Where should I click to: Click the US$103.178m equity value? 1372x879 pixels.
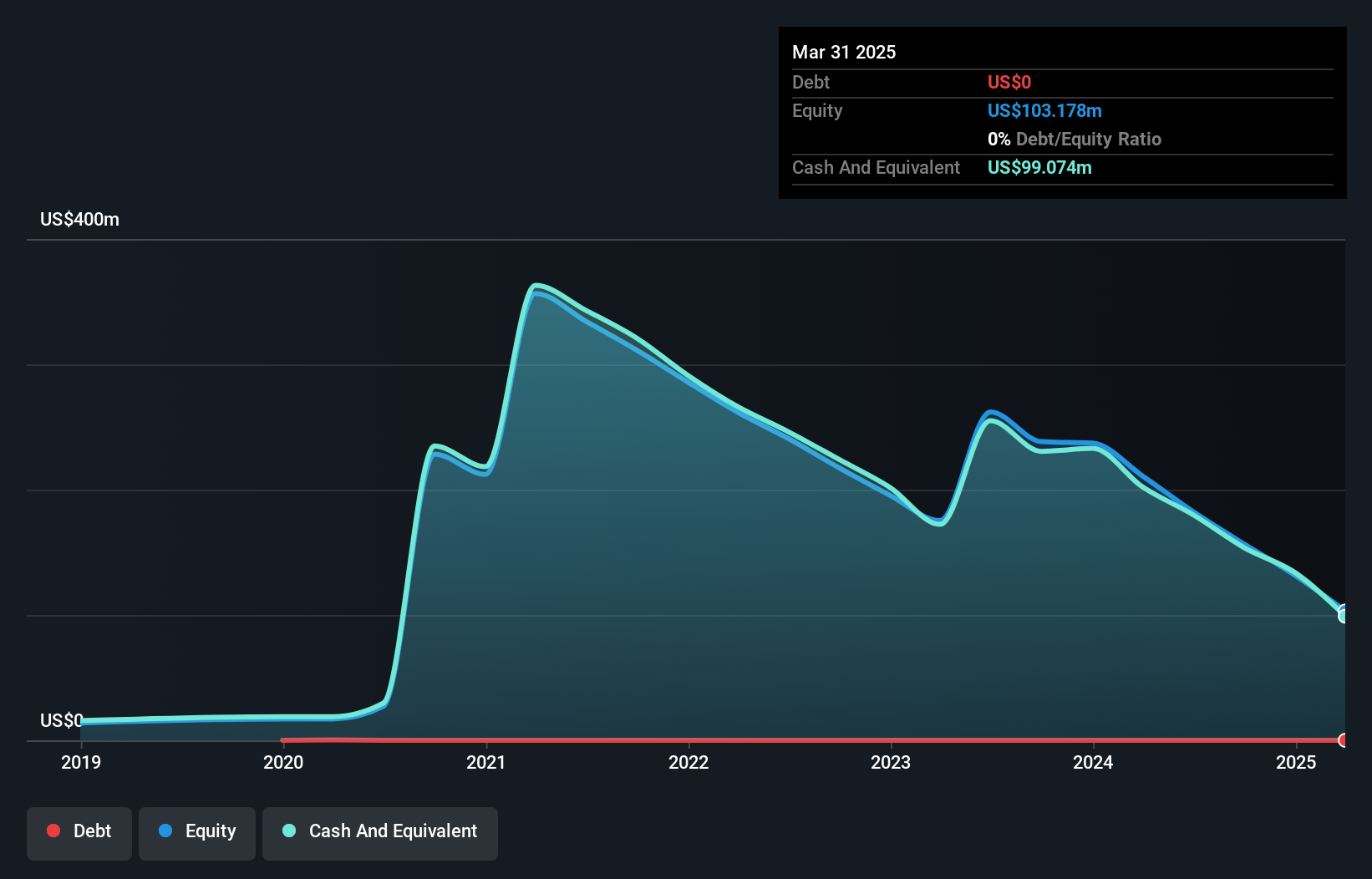(x=1044, y=110)
